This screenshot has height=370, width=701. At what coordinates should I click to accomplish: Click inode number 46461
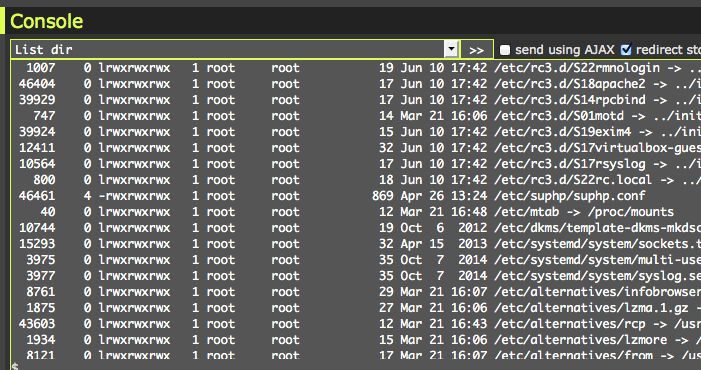37,196
